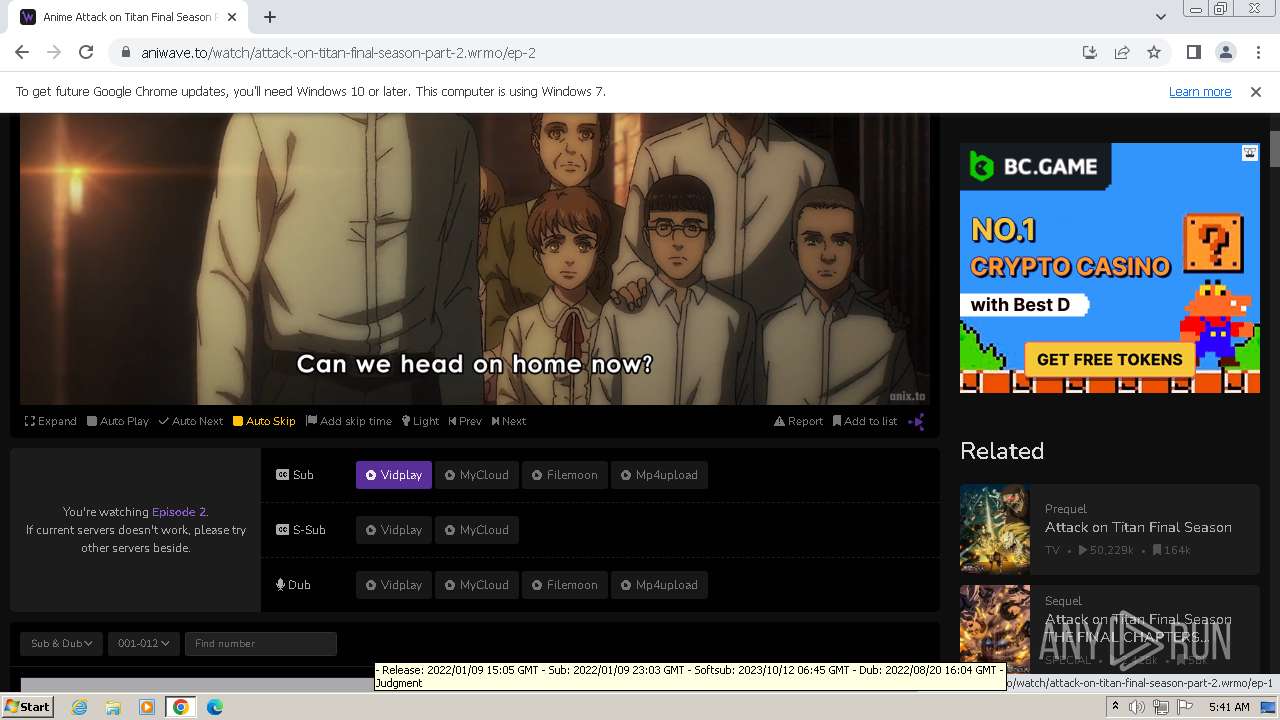The image size is (1280, 720).
Task: Select Dub Filemoon server
Action: 565,585
